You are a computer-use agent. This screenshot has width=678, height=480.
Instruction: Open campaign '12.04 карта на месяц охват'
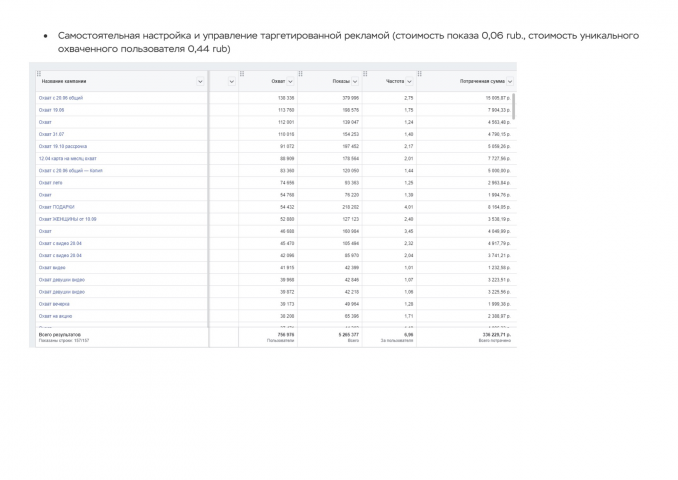(67, 159)
